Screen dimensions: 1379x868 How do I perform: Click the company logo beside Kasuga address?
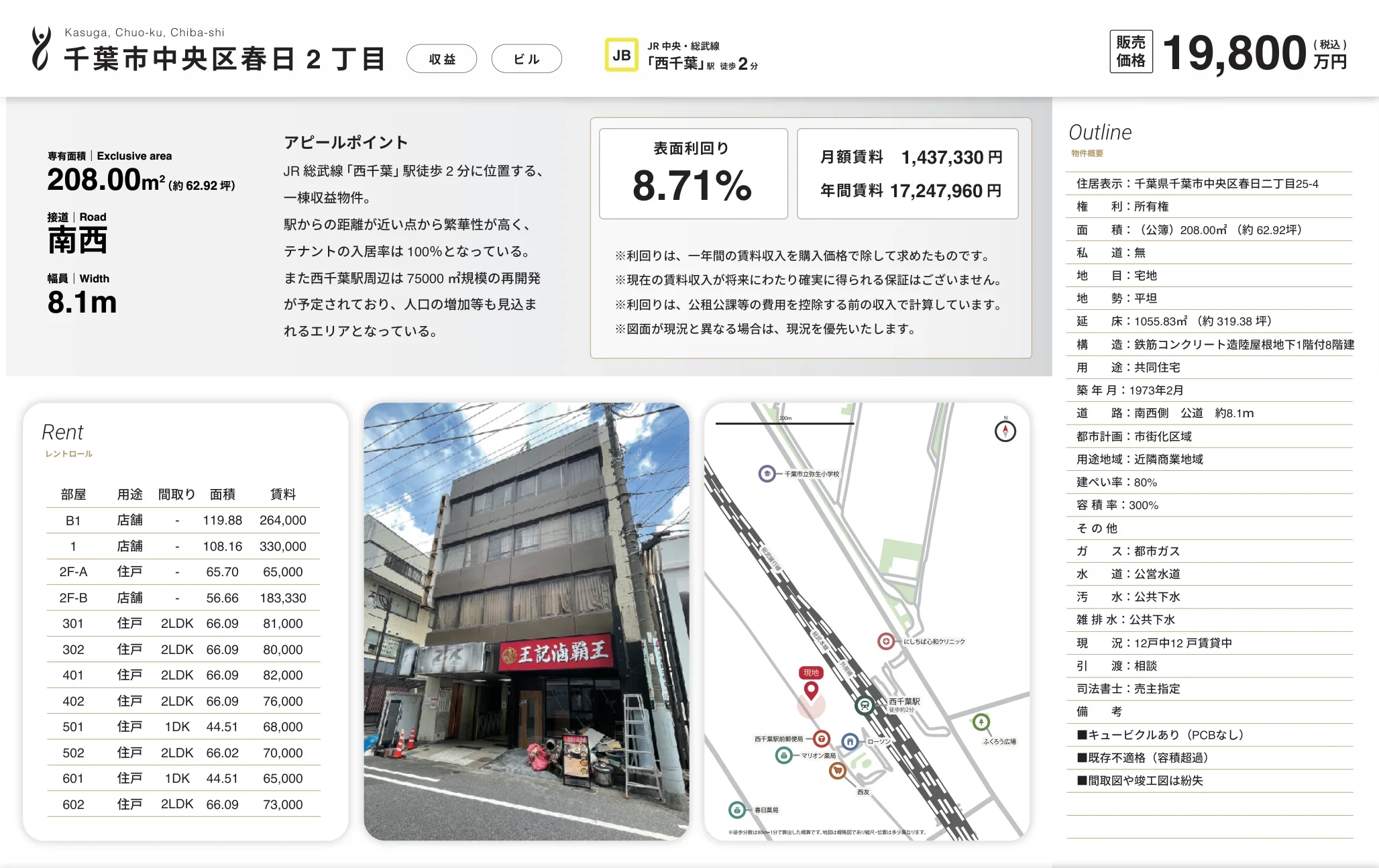[x=41, y=49]
